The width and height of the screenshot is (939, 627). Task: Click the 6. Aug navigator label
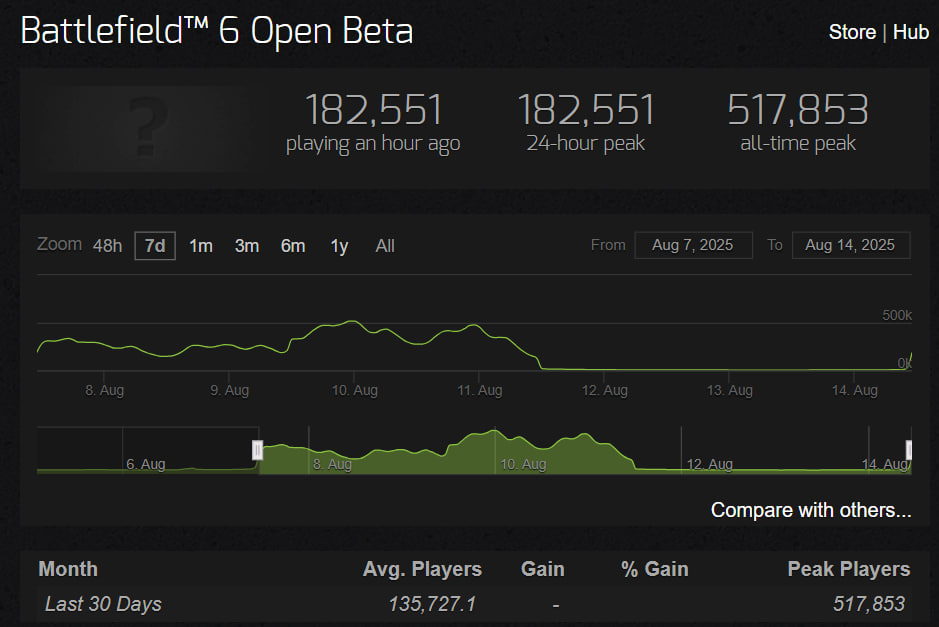coord(146,464)
